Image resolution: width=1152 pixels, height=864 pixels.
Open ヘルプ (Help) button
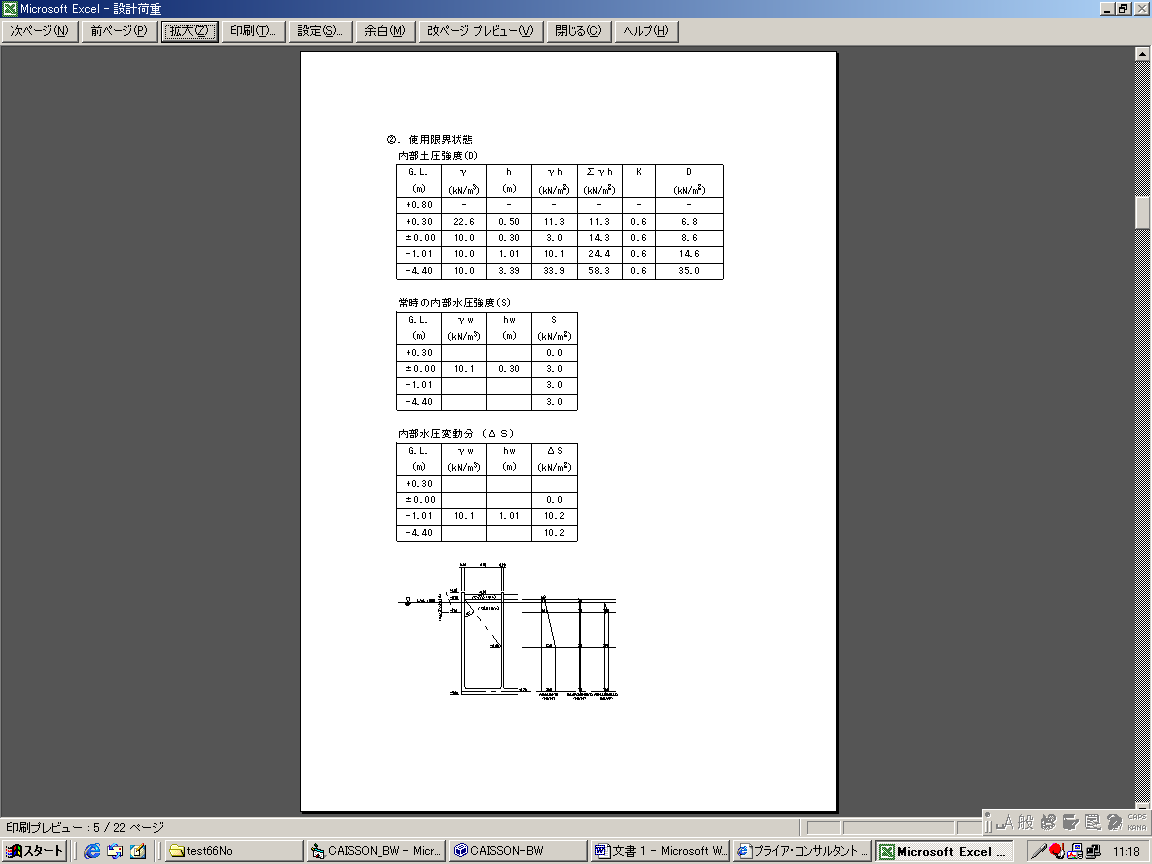[x=645, y=31]
